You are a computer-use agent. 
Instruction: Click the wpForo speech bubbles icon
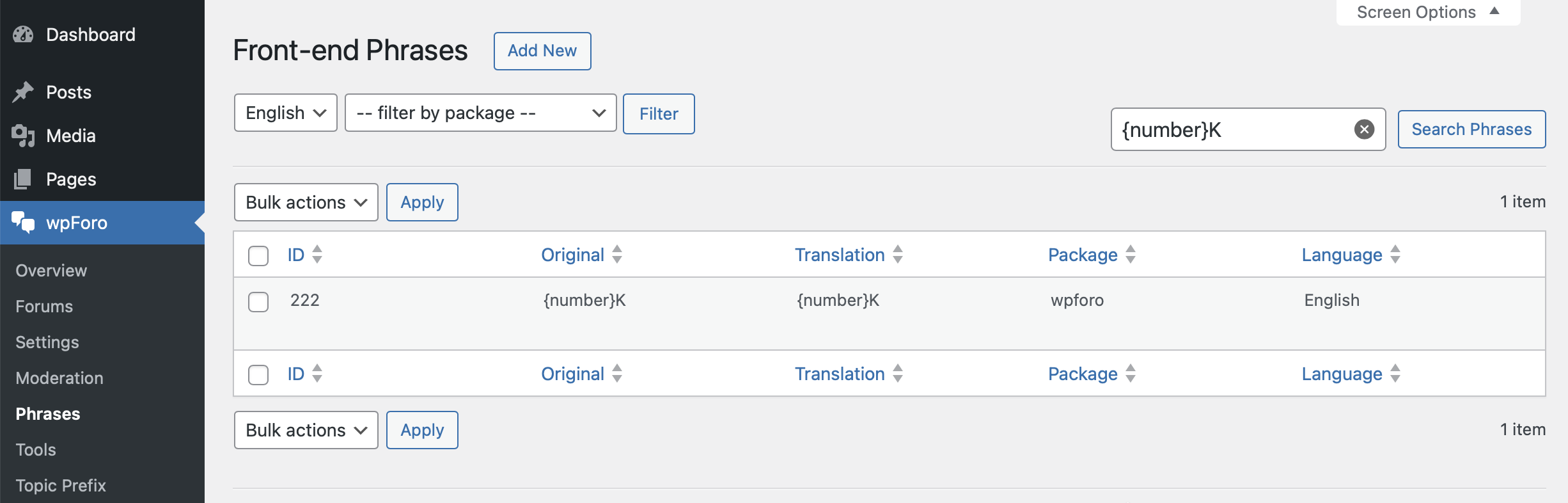pos(23,223)
